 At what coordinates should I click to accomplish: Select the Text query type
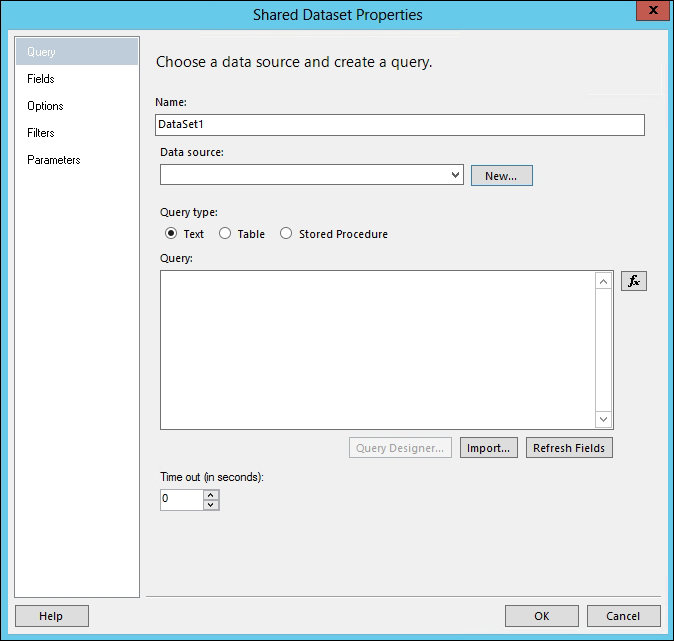(x=171, y=234)
